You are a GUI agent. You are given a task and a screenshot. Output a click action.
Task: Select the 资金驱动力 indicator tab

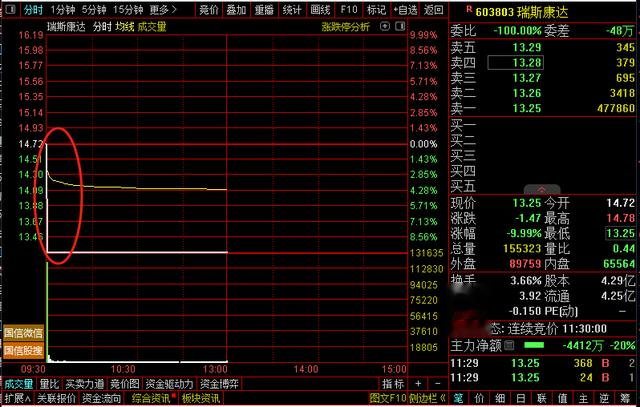(x=169, y=384)
